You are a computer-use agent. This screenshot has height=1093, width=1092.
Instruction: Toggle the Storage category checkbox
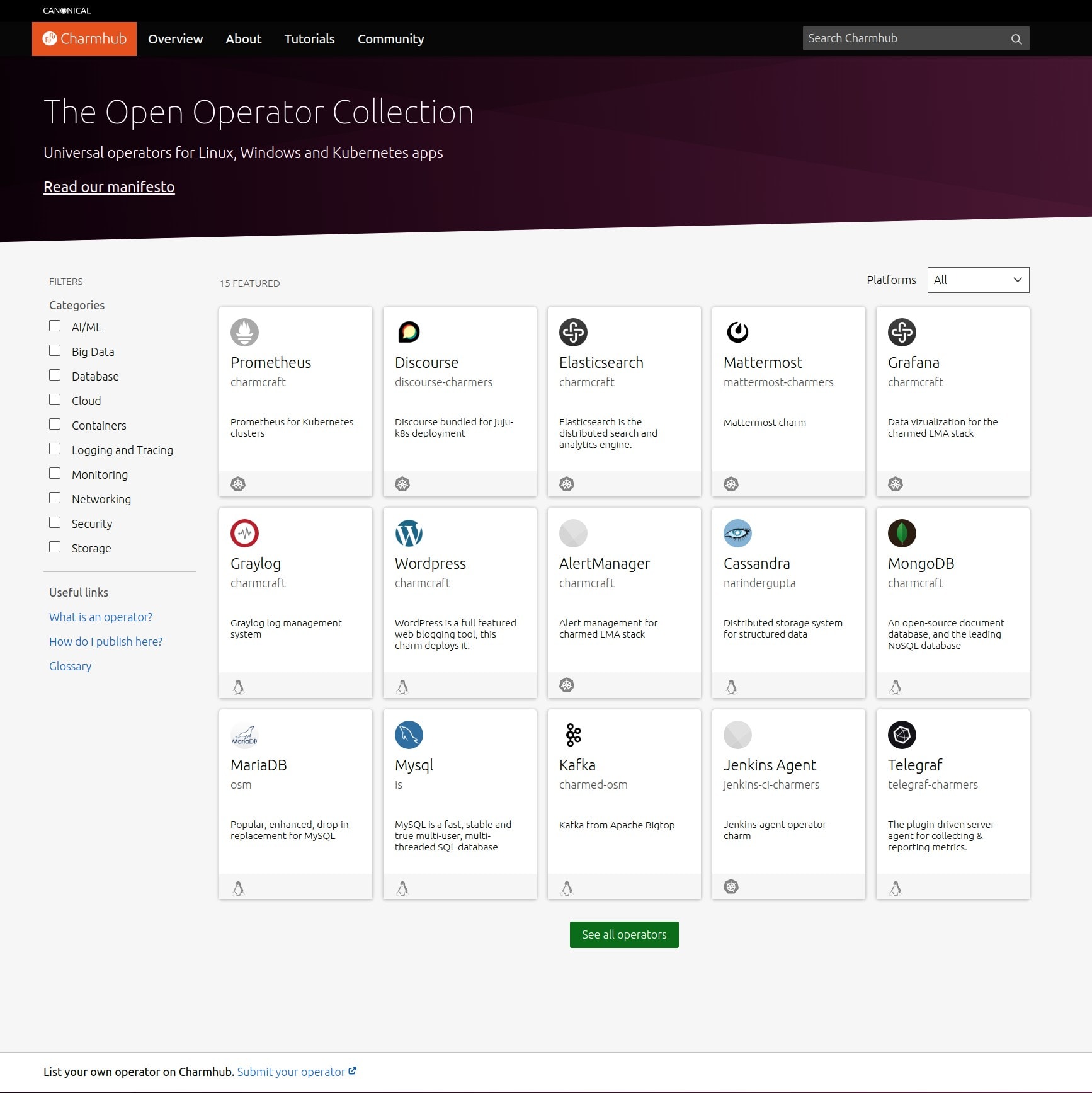[x=55, y=547]
